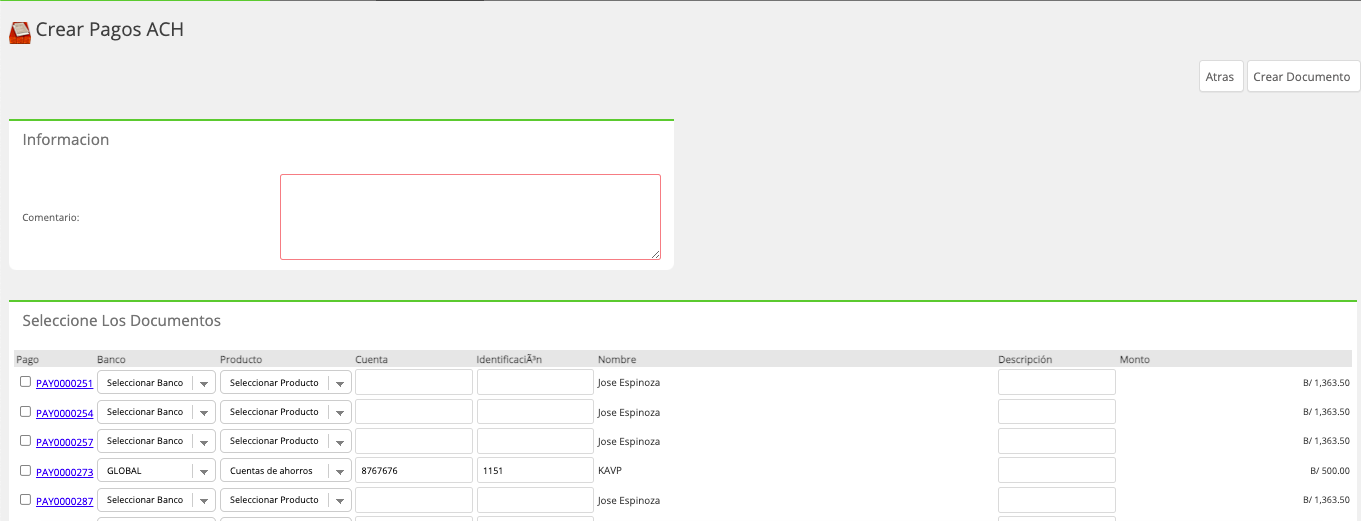This screenshot has height=521, width=1361.
Task: Open the Cuentas de ahorros product dropdown
Action: point(286,471)
